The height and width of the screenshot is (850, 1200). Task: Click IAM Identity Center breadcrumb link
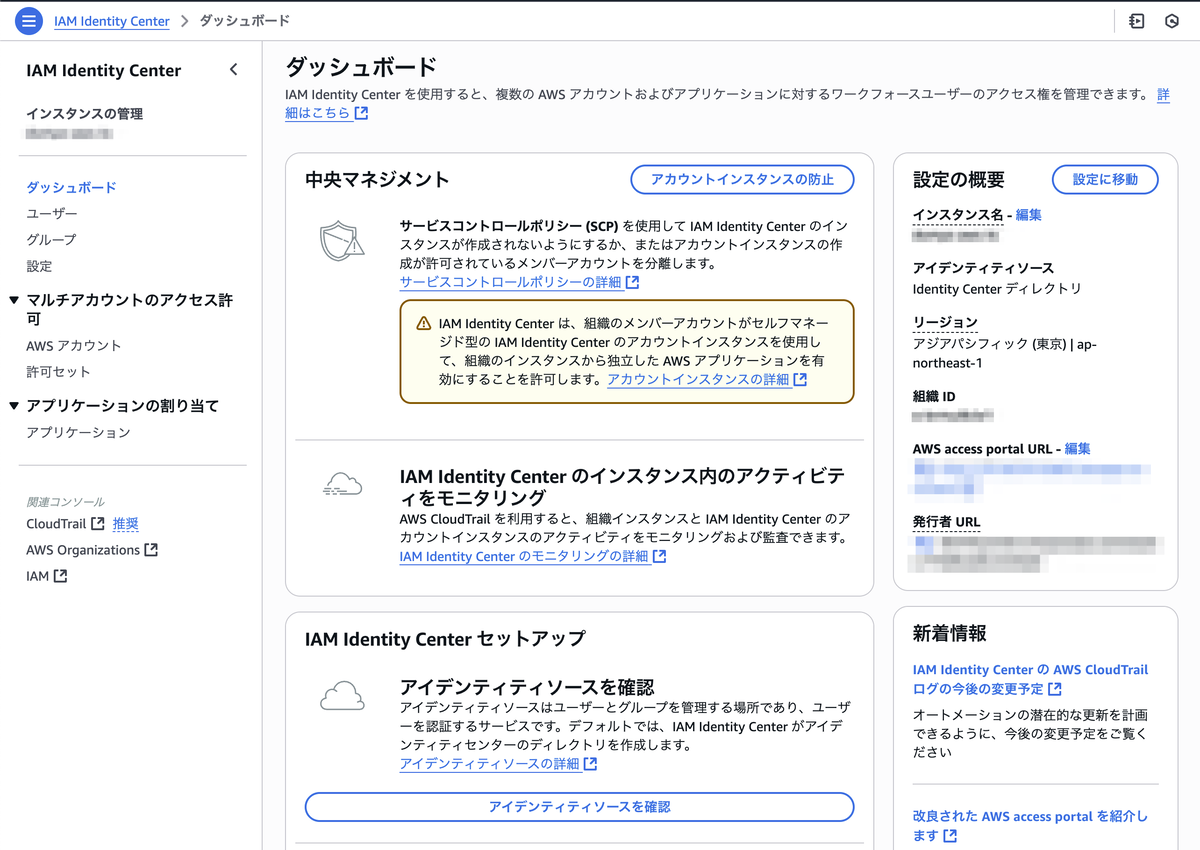(112, 21)
